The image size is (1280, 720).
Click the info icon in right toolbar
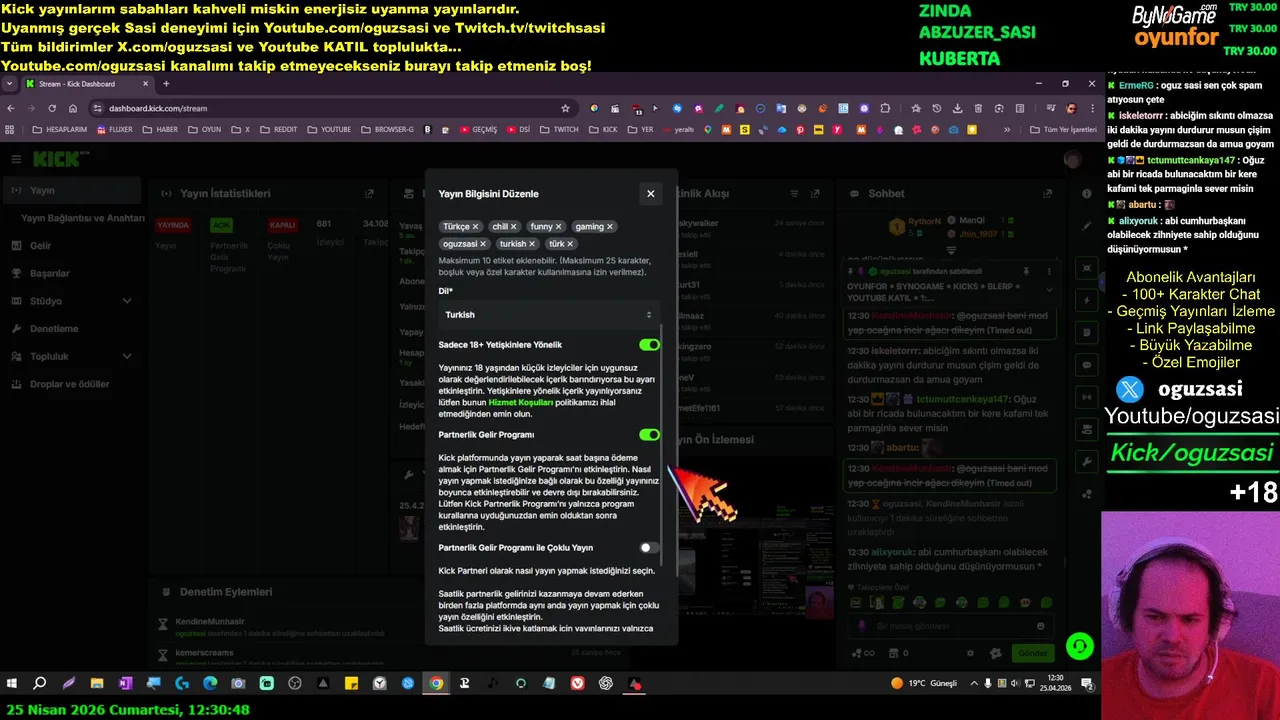(x=1087, y=194)
